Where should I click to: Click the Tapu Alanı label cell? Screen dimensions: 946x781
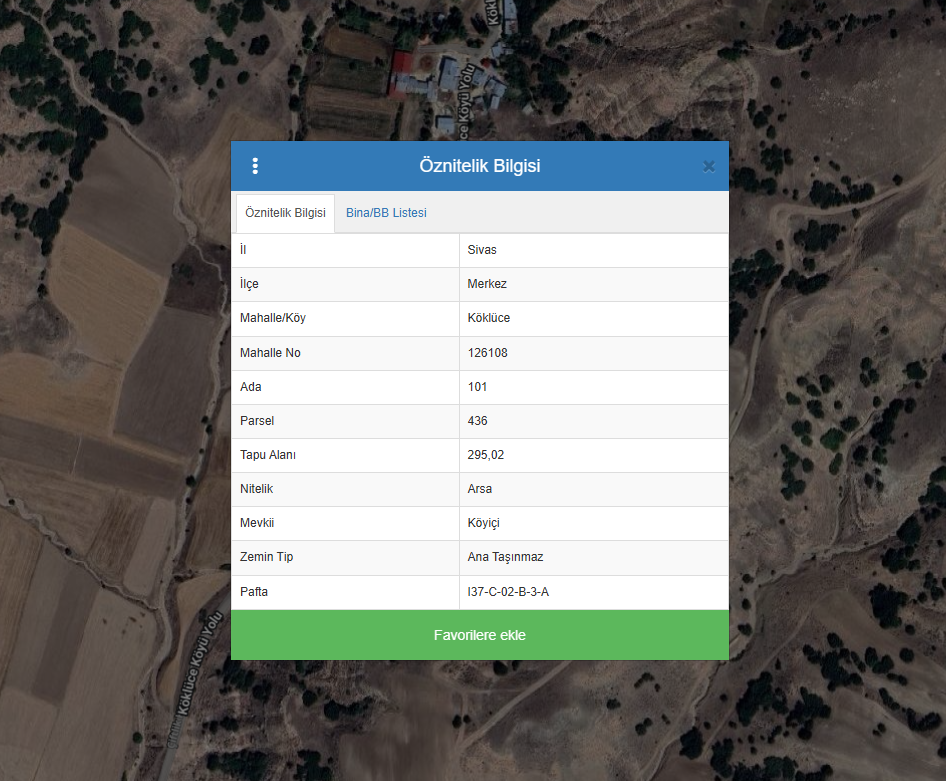[x=268, y=455]
